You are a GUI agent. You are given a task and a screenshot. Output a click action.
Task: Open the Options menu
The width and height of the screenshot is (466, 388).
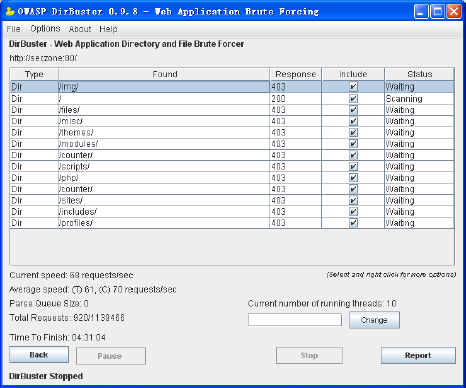pyautogui.click(x=45, y=29)
